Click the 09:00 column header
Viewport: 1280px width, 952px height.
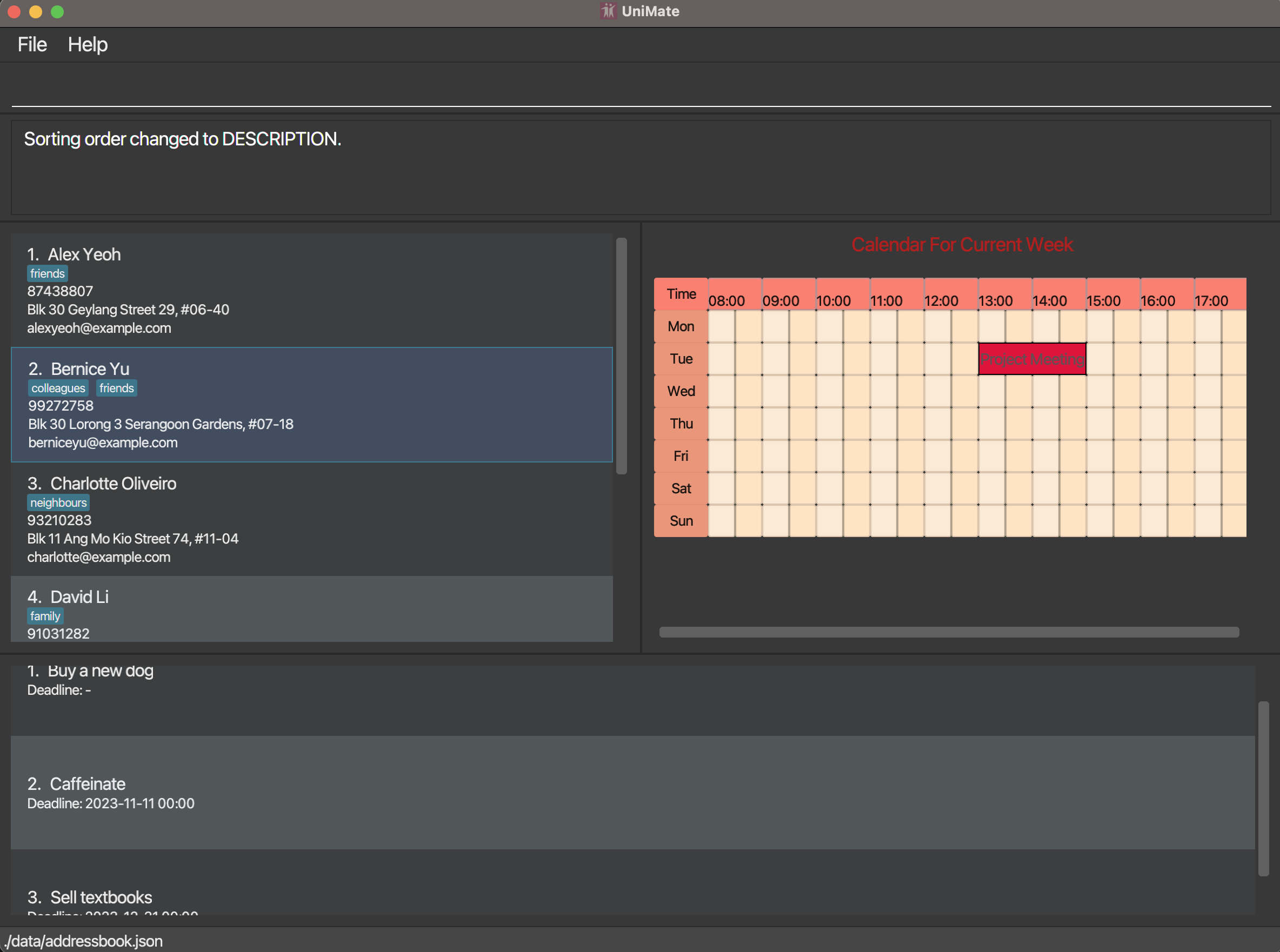tap(789, 294)
